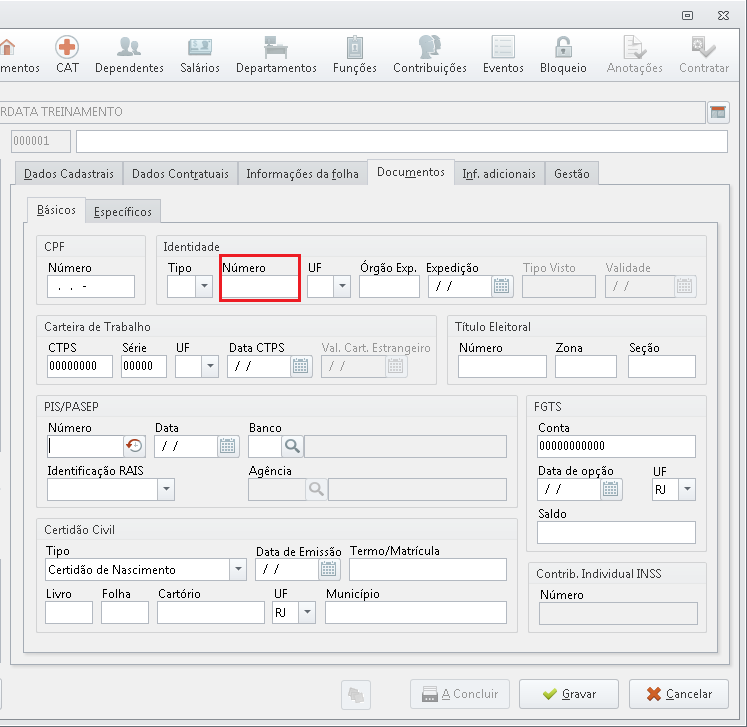
Task: Expand Identidade Tipo dropdown
Action: point(204,286)
